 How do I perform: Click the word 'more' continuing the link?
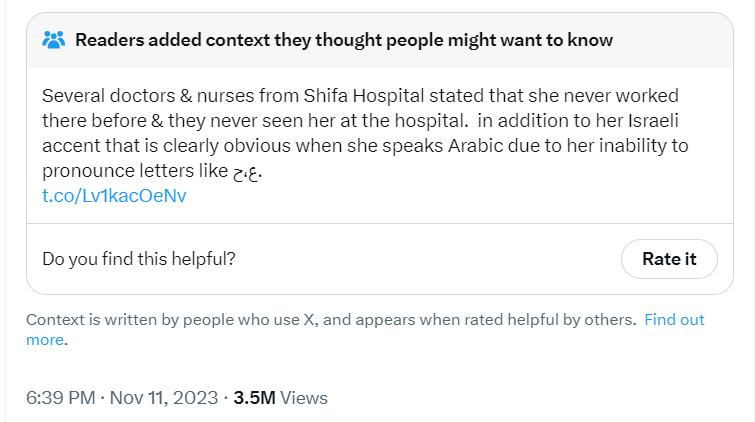45,340
